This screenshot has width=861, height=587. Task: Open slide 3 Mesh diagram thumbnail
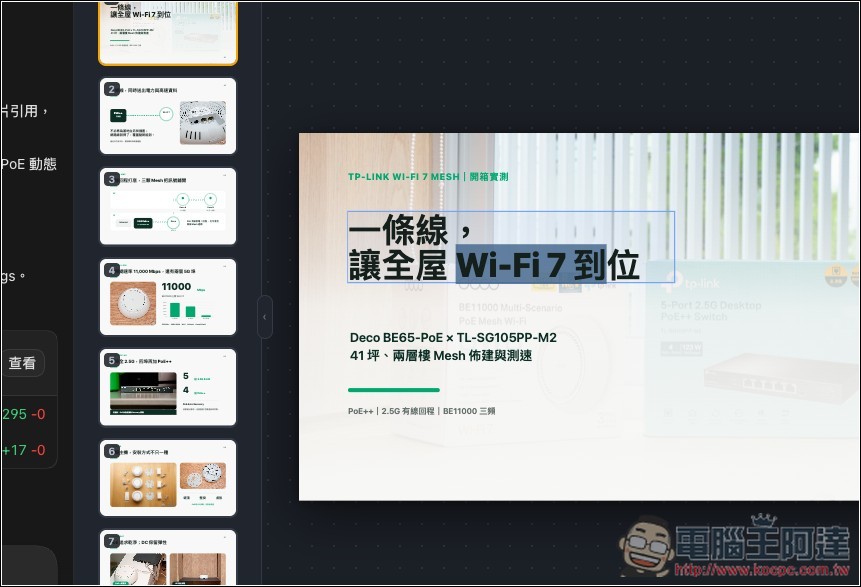click(x=168, y=206)
